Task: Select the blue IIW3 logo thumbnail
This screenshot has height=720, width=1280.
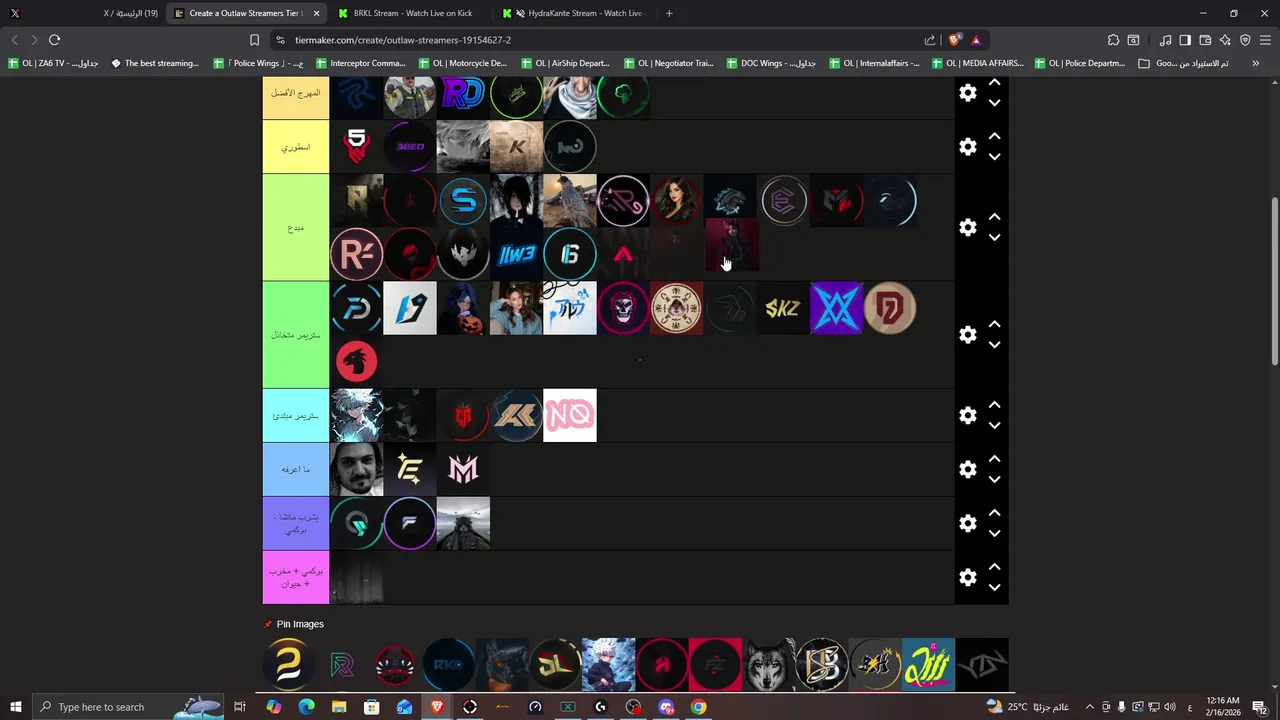Action: [x=517, y=254]
